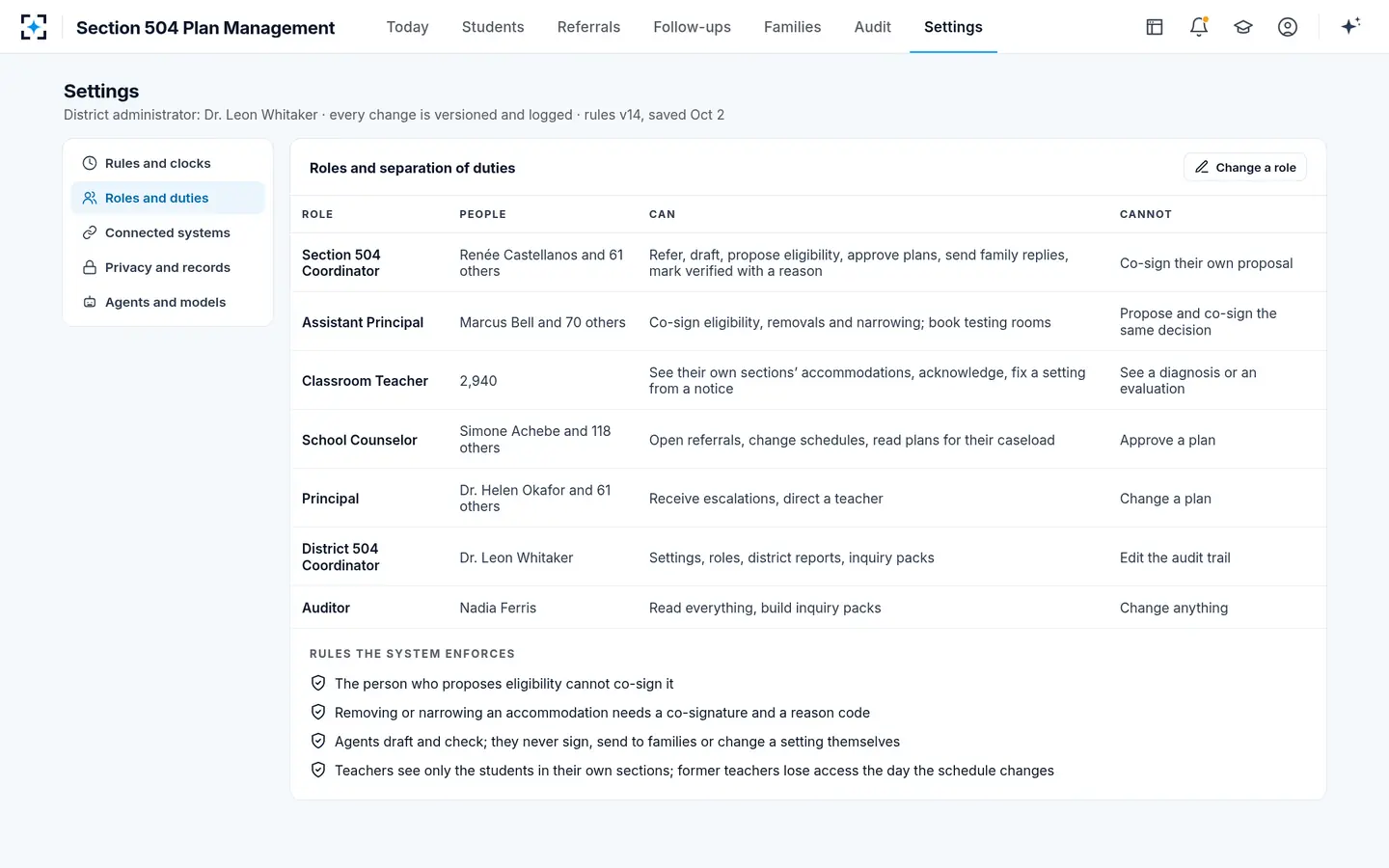1389x868 pixels.
Task: Open the notifications bell
Action: pos(1199,27)
